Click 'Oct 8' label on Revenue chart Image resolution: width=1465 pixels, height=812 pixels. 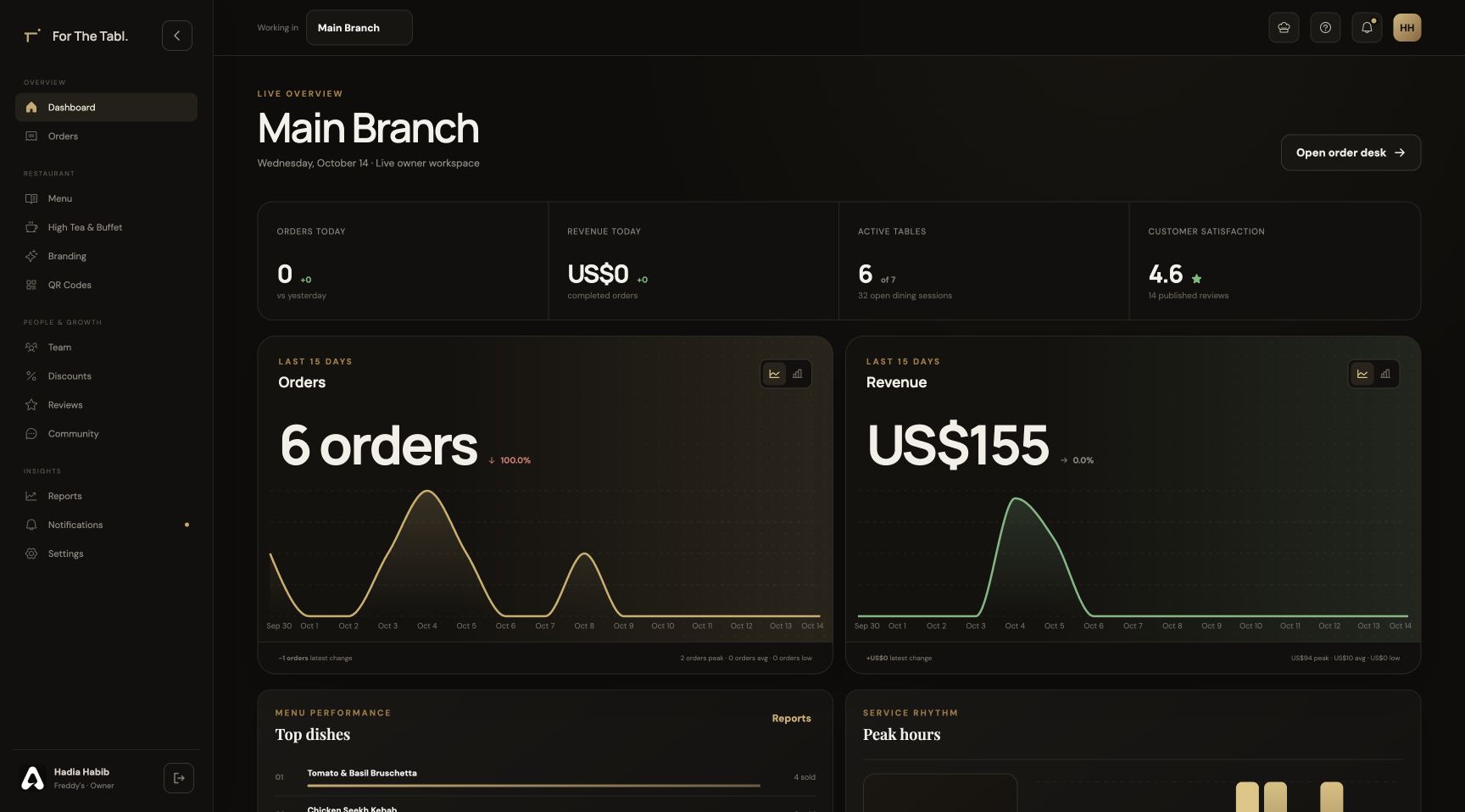coord(1172,626)
